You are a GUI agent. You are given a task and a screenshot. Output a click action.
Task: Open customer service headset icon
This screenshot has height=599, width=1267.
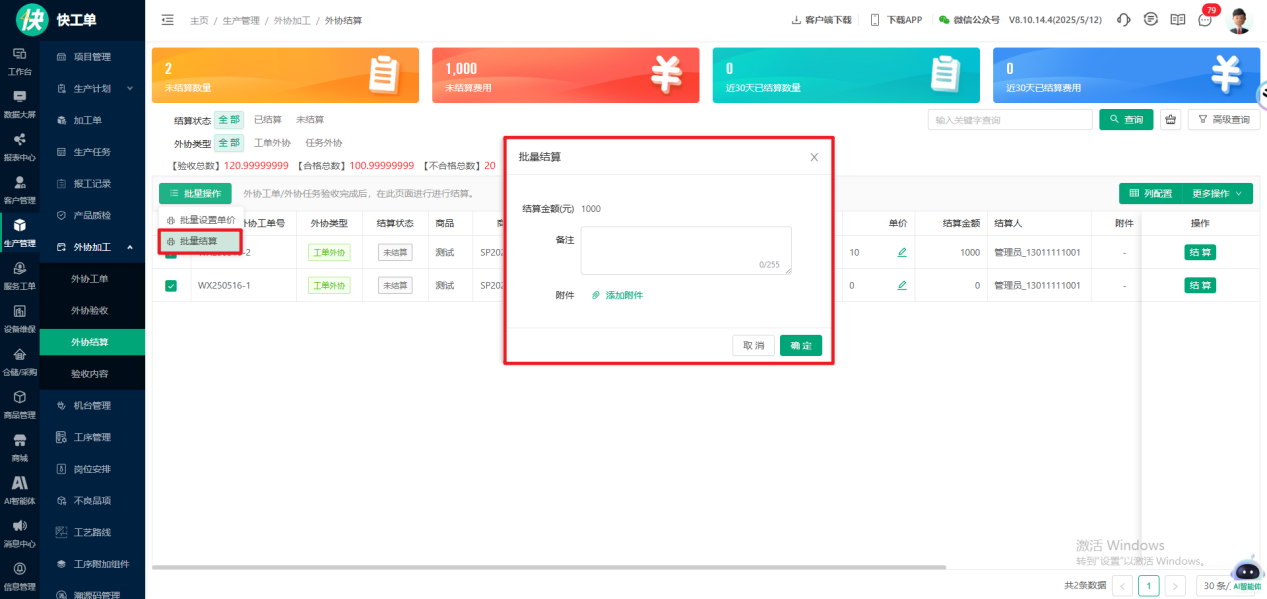1123,20
